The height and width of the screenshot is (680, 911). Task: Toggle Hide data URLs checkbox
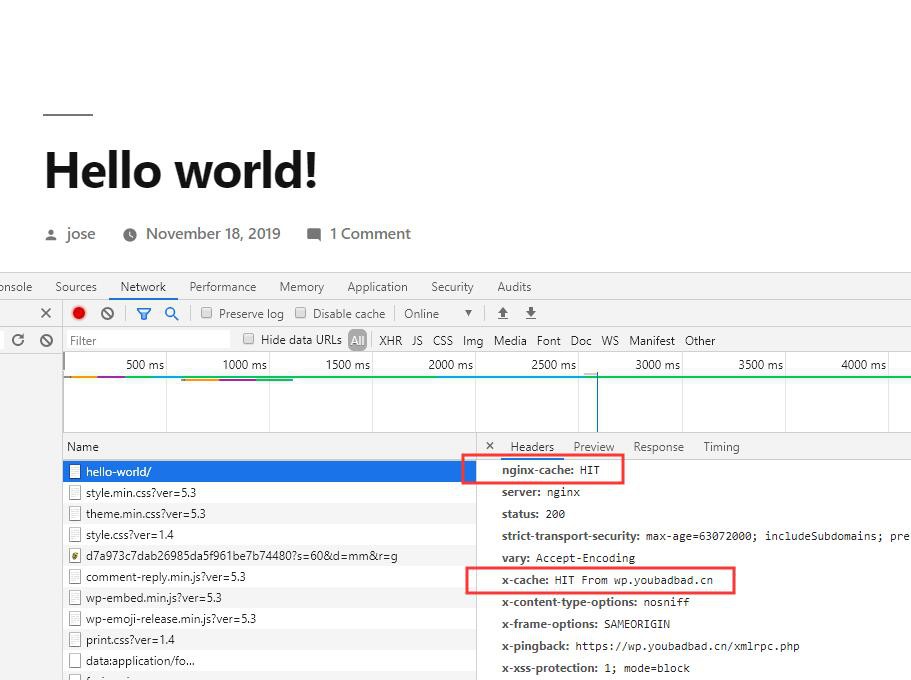point(249,339)
